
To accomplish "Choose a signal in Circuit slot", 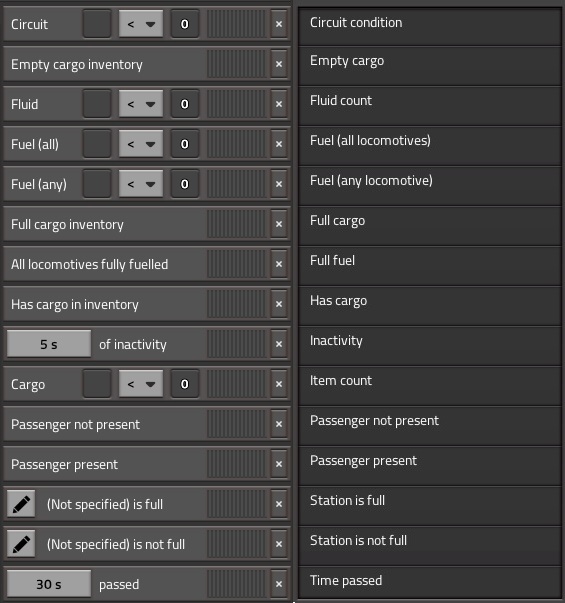I will point(97,24).
